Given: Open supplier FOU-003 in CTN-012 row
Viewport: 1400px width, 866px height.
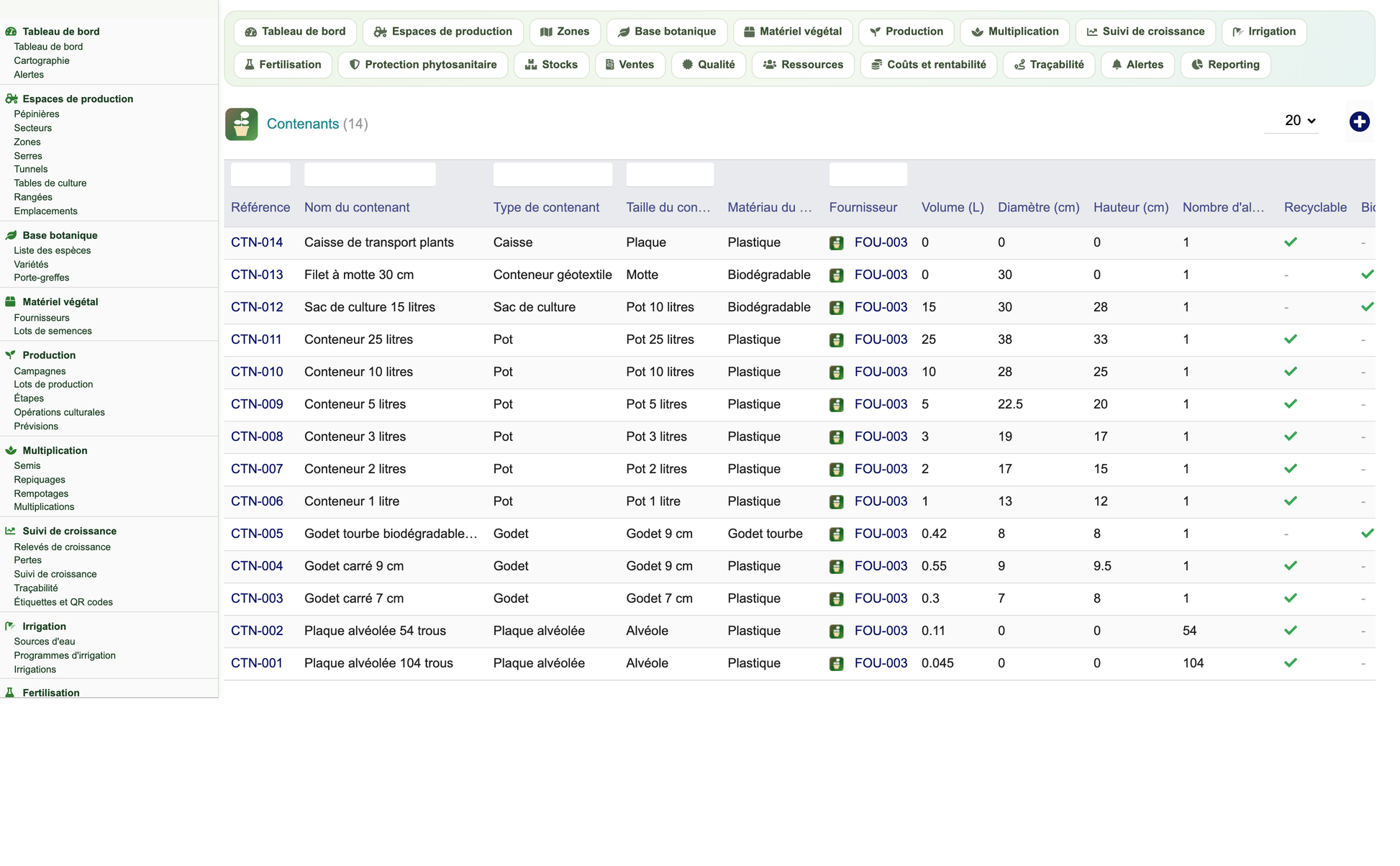Looking at the screenshot, I should coord(881,307).
